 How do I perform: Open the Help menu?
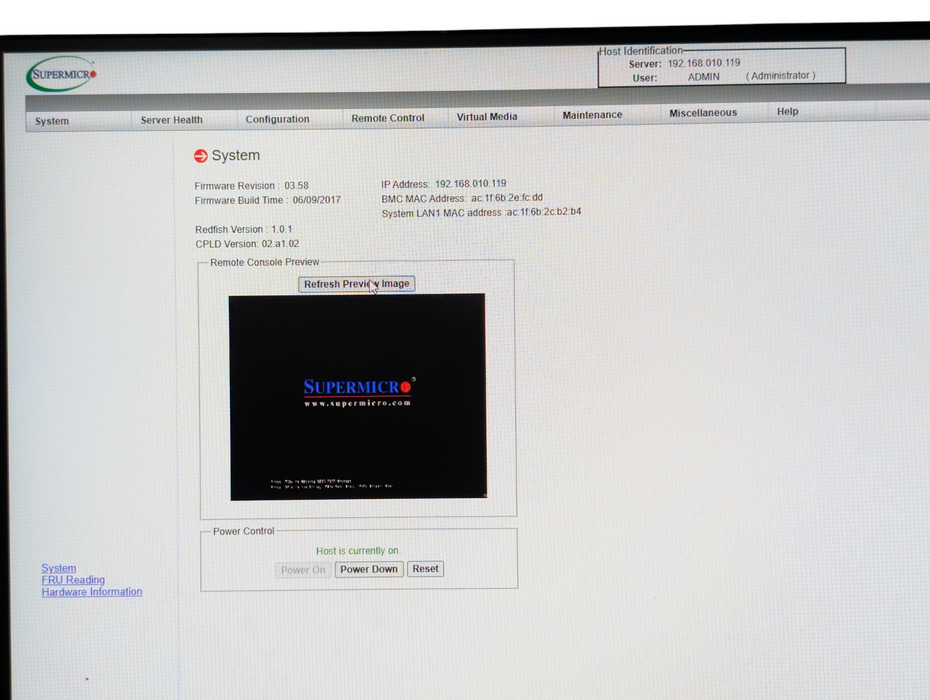point(788,112)
